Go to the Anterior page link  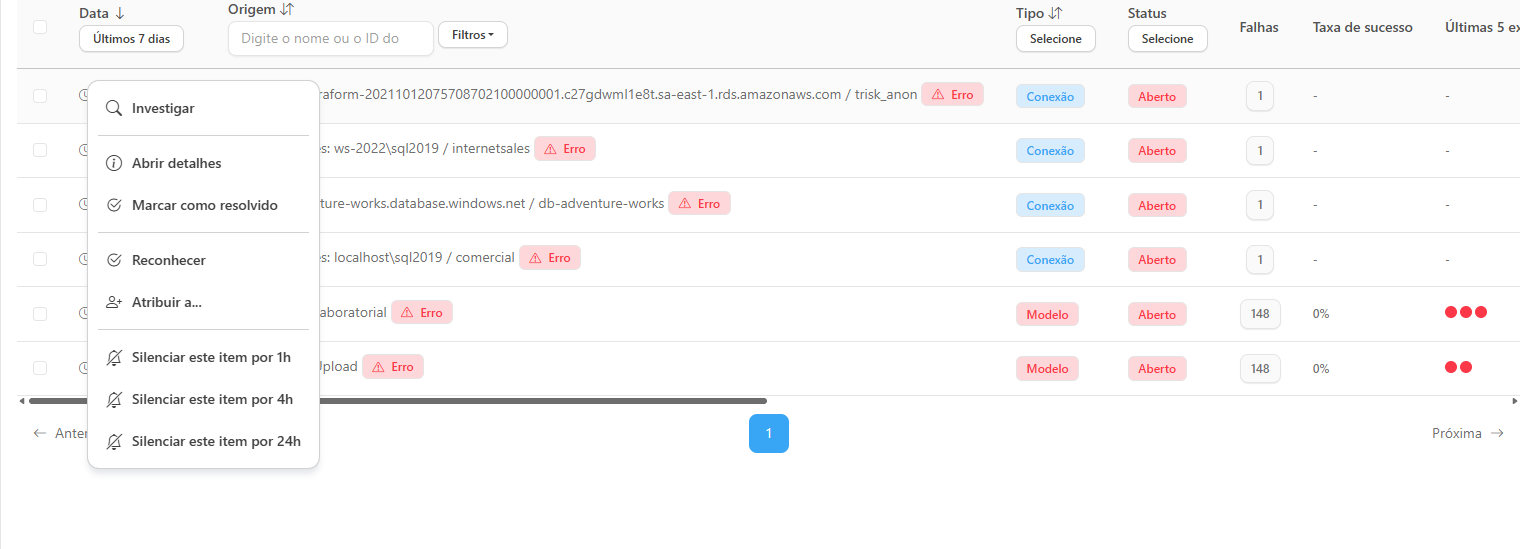click(x=60, y=433)
